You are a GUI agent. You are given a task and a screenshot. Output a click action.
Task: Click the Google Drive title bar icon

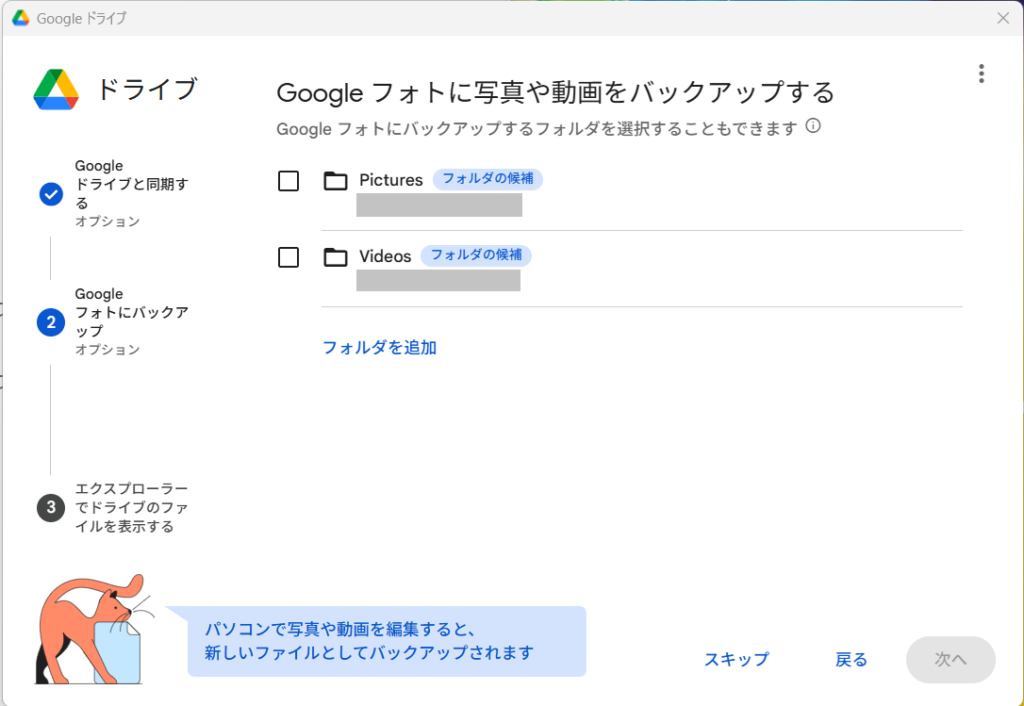[20, 18]
